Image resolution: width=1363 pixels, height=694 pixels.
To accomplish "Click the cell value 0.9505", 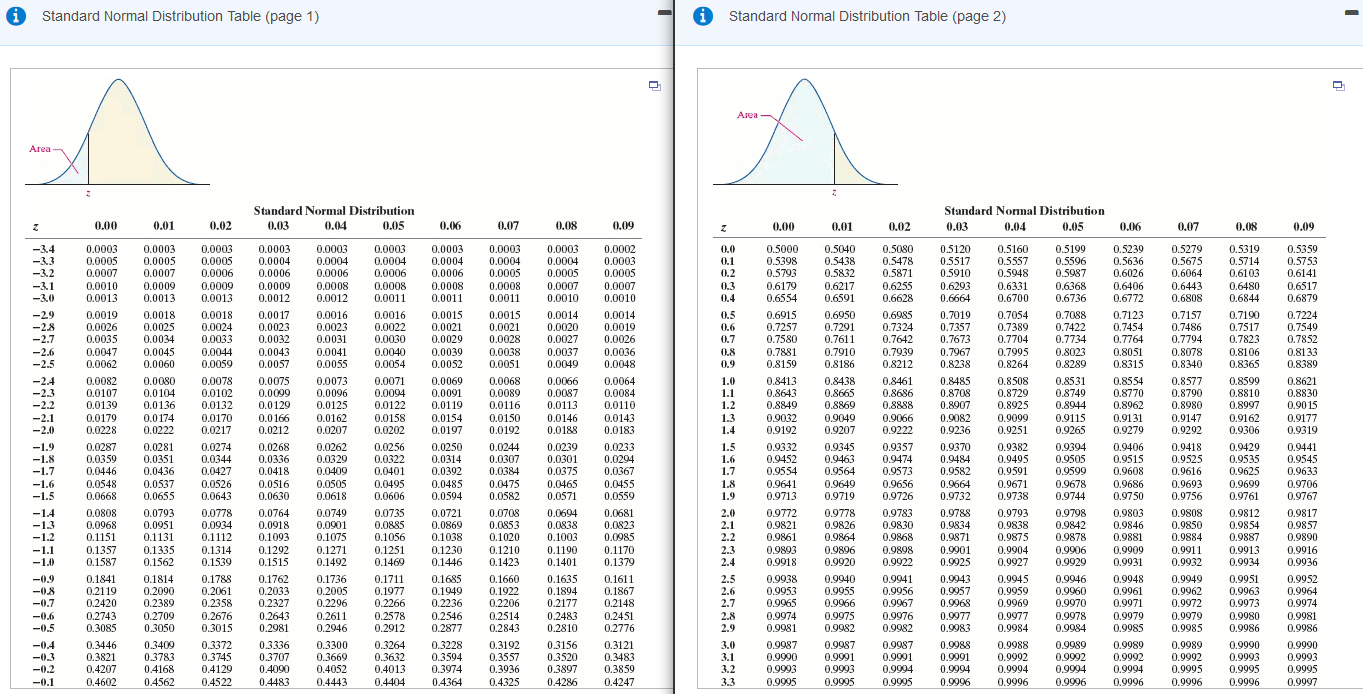I will point(1071,459).
